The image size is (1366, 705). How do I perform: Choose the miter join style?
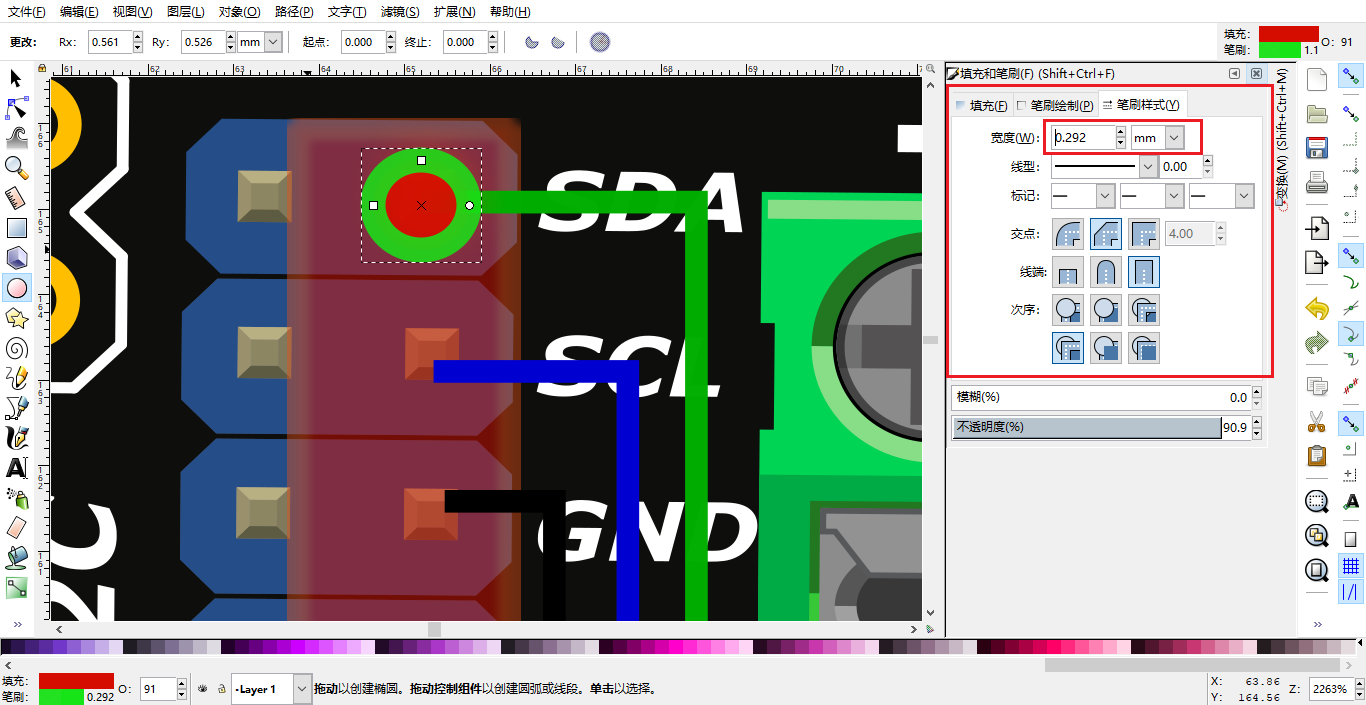(1144, 234)
